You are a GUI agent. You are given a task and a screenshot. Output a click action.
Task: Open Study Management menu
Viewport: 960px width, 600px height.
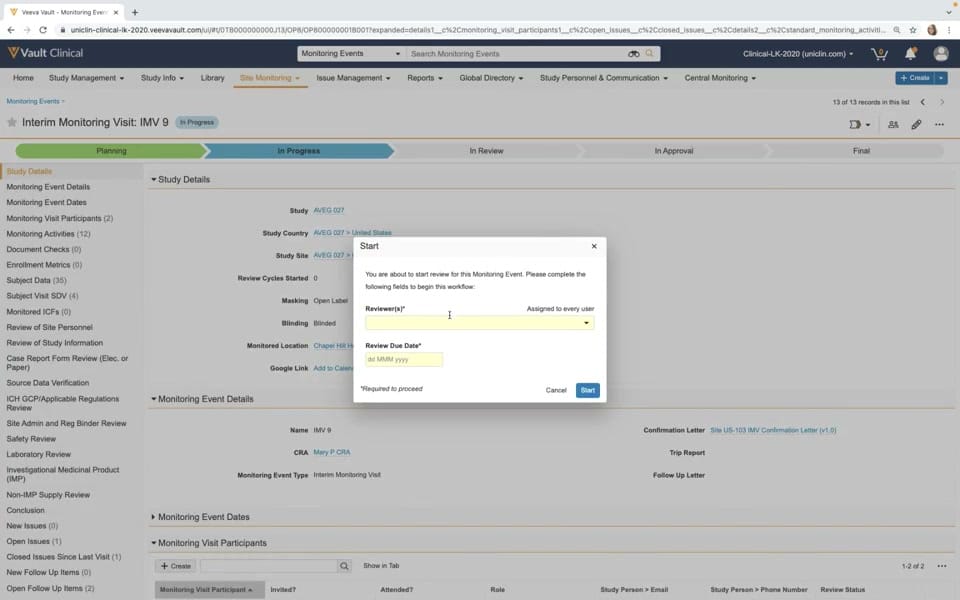(x=86, y=78)
